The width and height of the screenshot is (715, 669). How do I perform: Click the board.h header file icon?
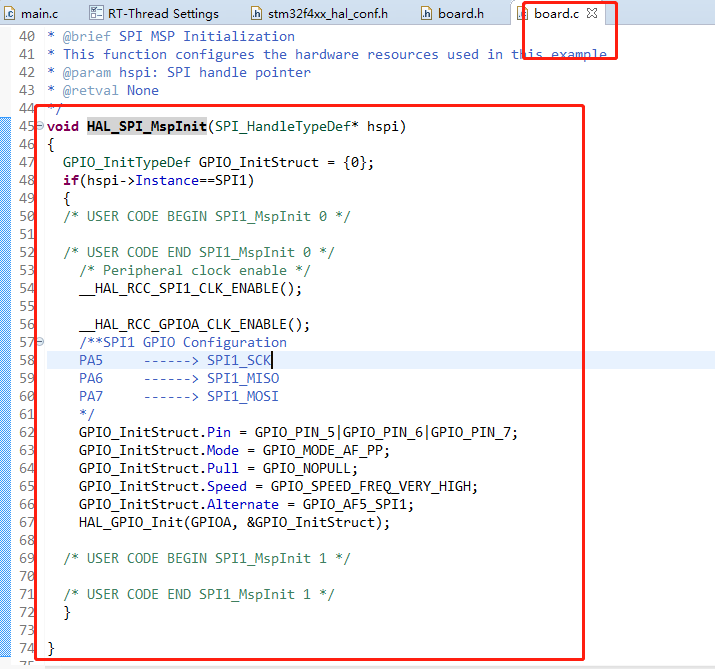tap(426, 14)
